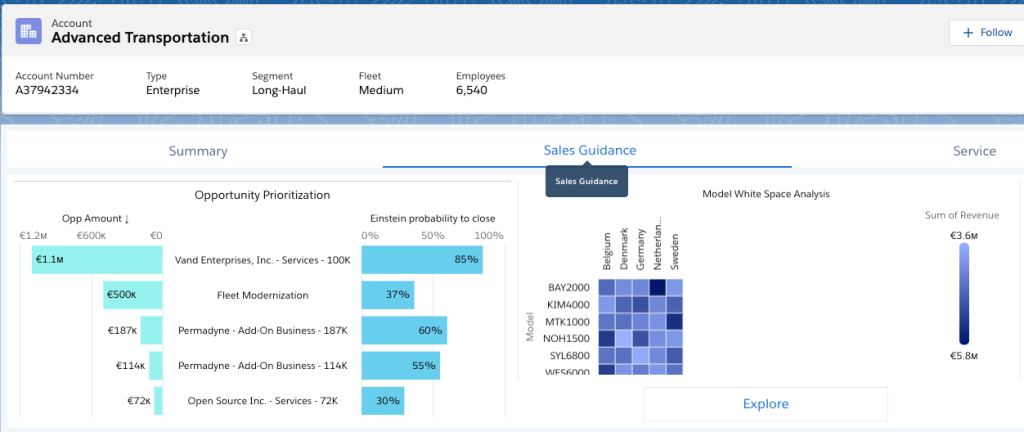The width and height of the screenshot is (1024, 432).
Task: Click the 85% probability bar
Action: click(x=422, y=259)
